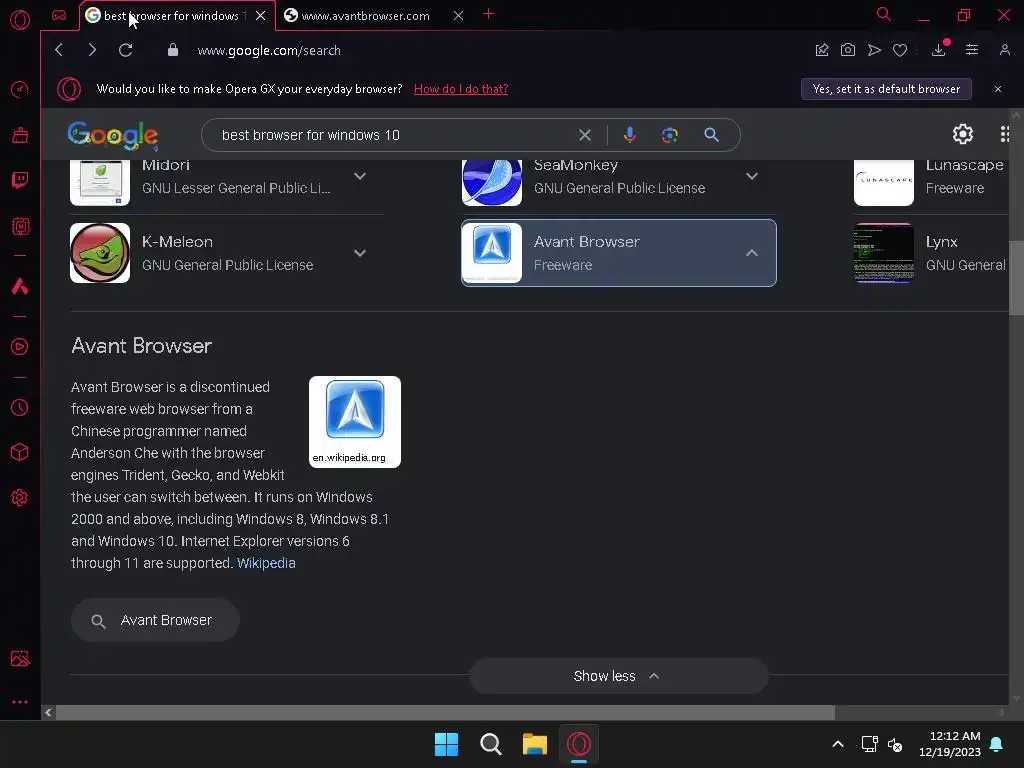Open the Opera GX main menu logo

point(20,20)
